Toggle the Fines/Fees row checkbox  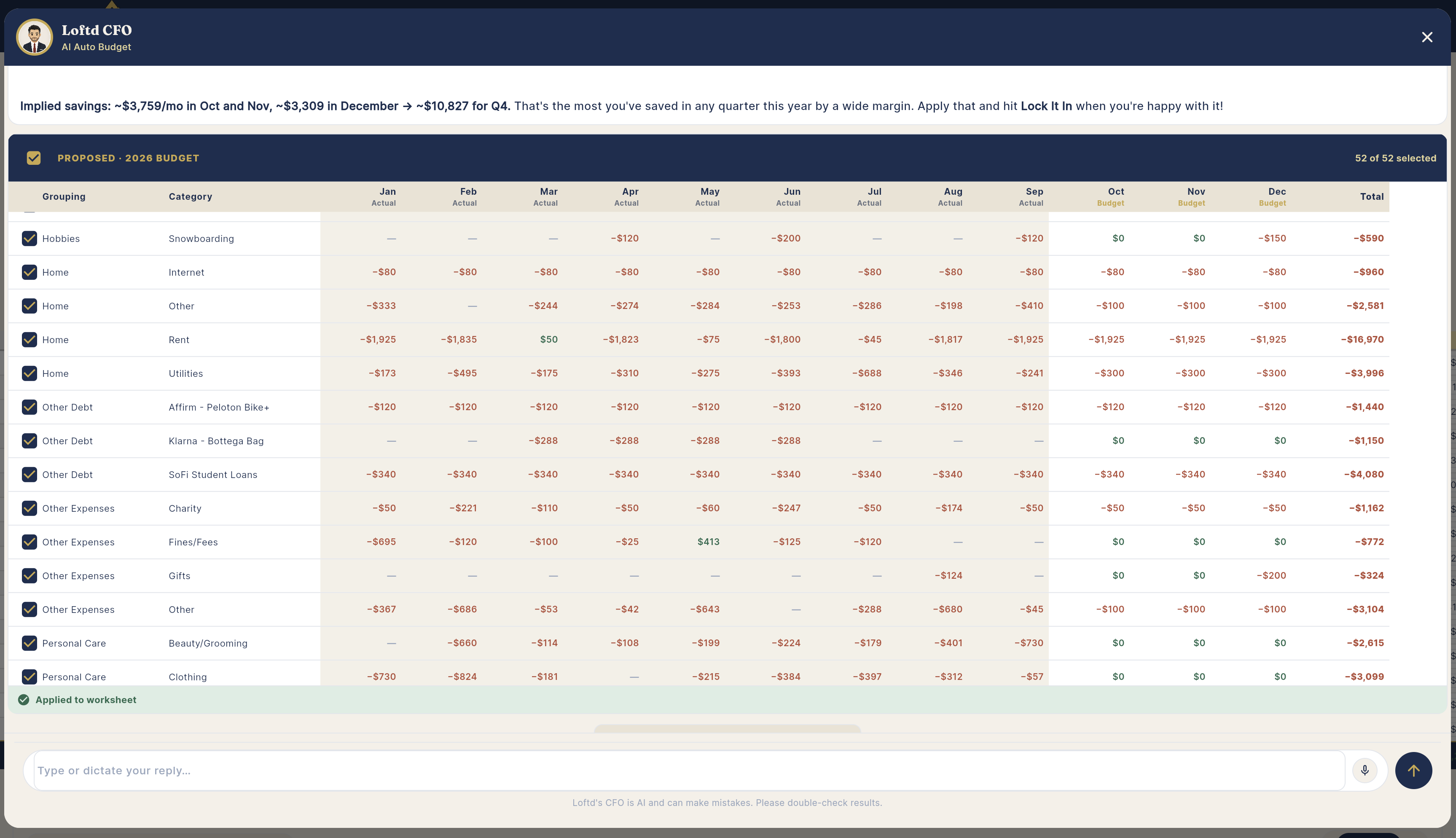coord(30,542)
